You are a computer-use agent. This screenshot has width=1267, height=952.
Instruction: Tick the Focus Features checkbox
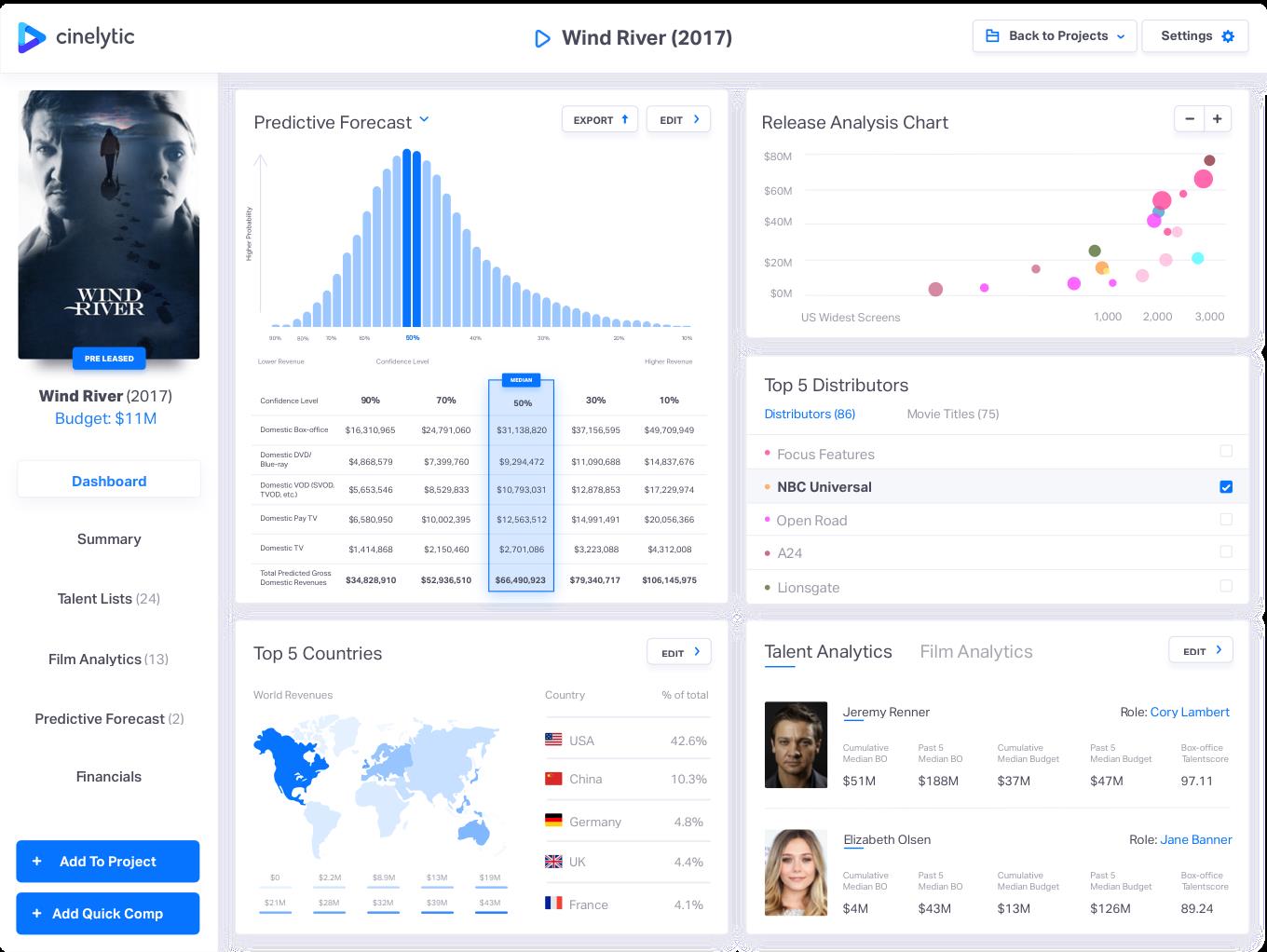tap(1226, 451)
